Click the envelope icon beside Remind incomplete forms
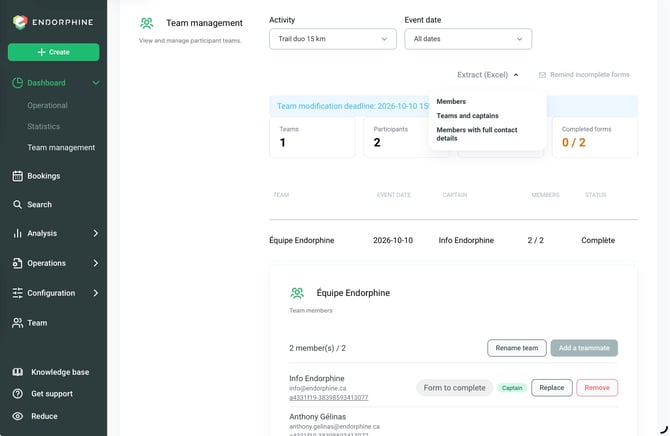The image size is (670, 436). pos(542,75)
